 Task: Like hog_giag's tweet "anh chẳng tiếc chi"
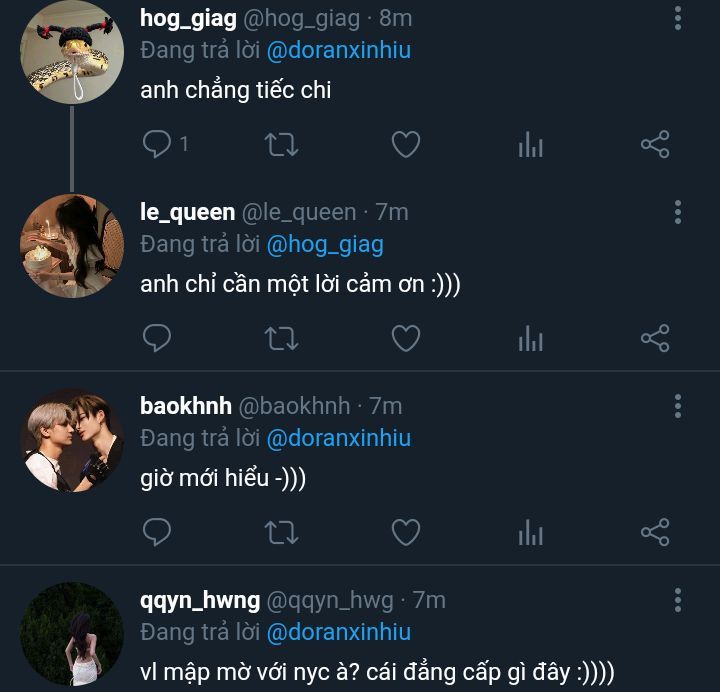pos(405,145)
